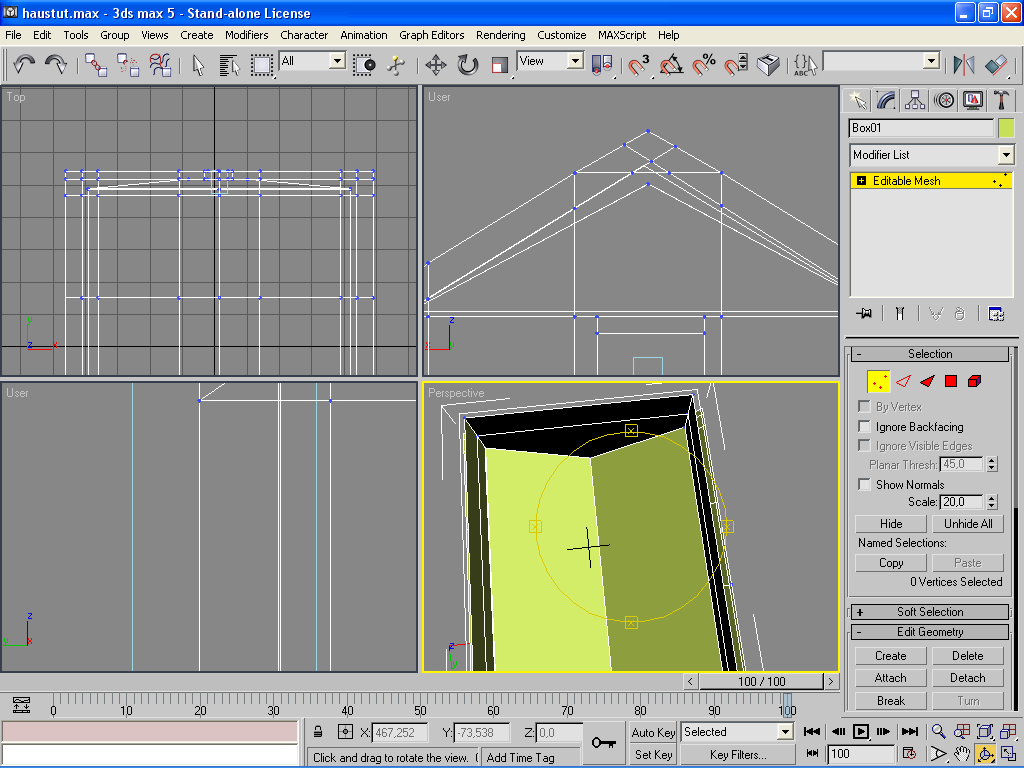This screenshot has height=768, width=1024.
Task: Toggle the Set Key mode button
Action: (653, 754)
